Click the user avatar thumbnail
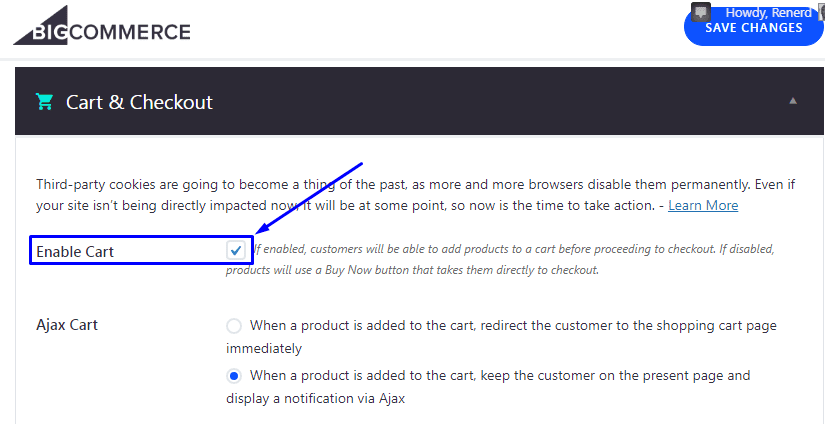The image size is (825, 424). click(x=821, y=12)
